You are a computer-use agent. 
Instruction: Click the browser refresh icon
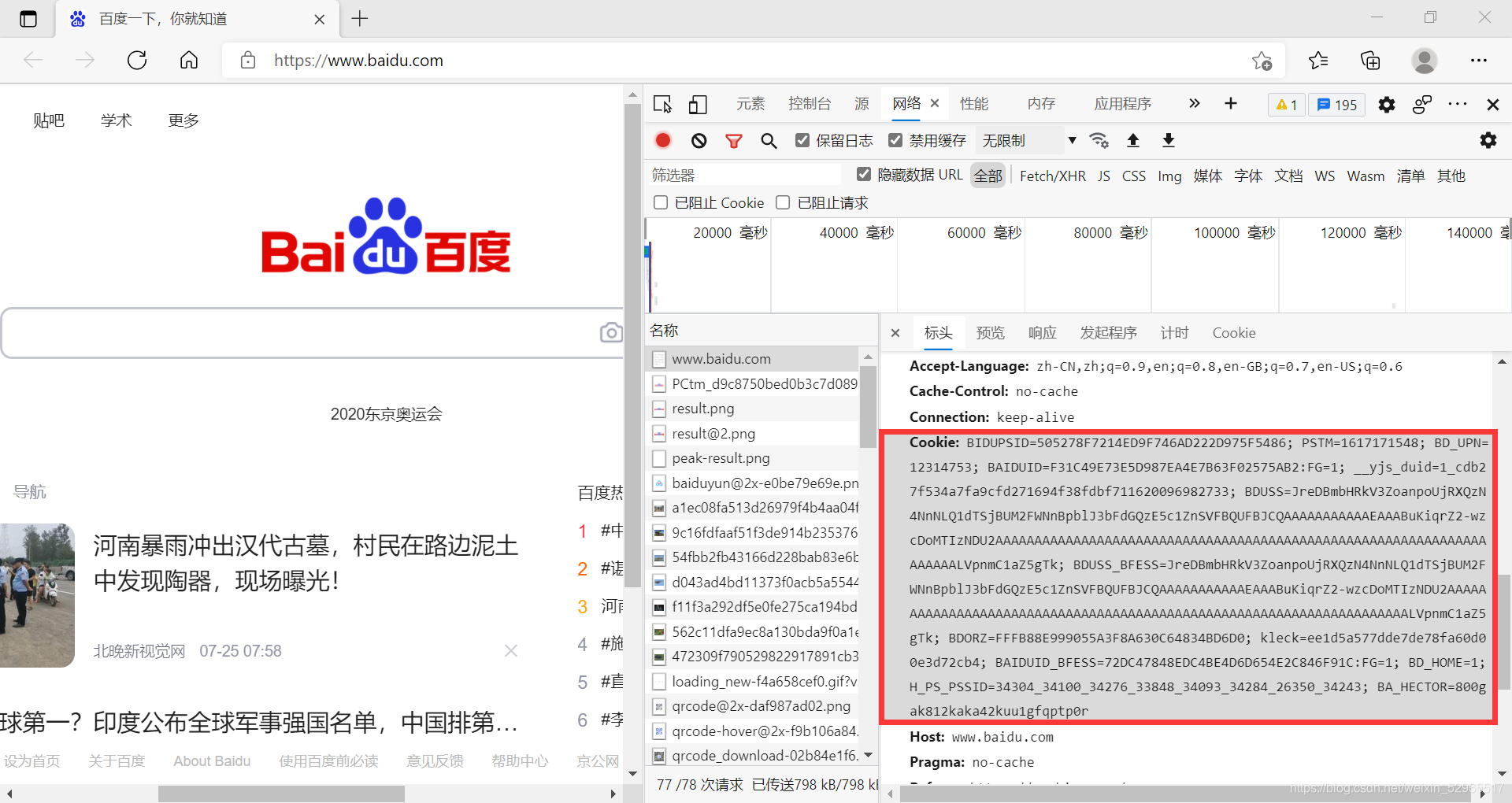tap(137, 60)
